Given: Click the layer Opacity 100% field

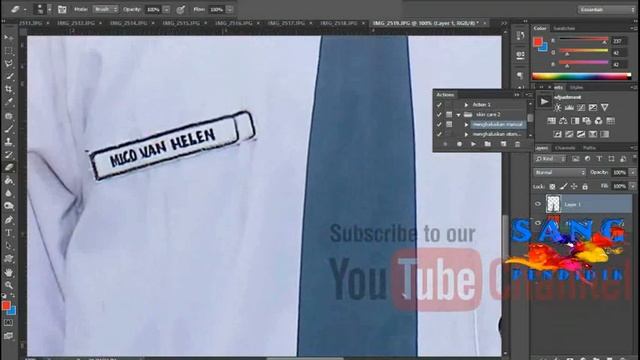Looking at the screenshot, I should pos(619,173).
